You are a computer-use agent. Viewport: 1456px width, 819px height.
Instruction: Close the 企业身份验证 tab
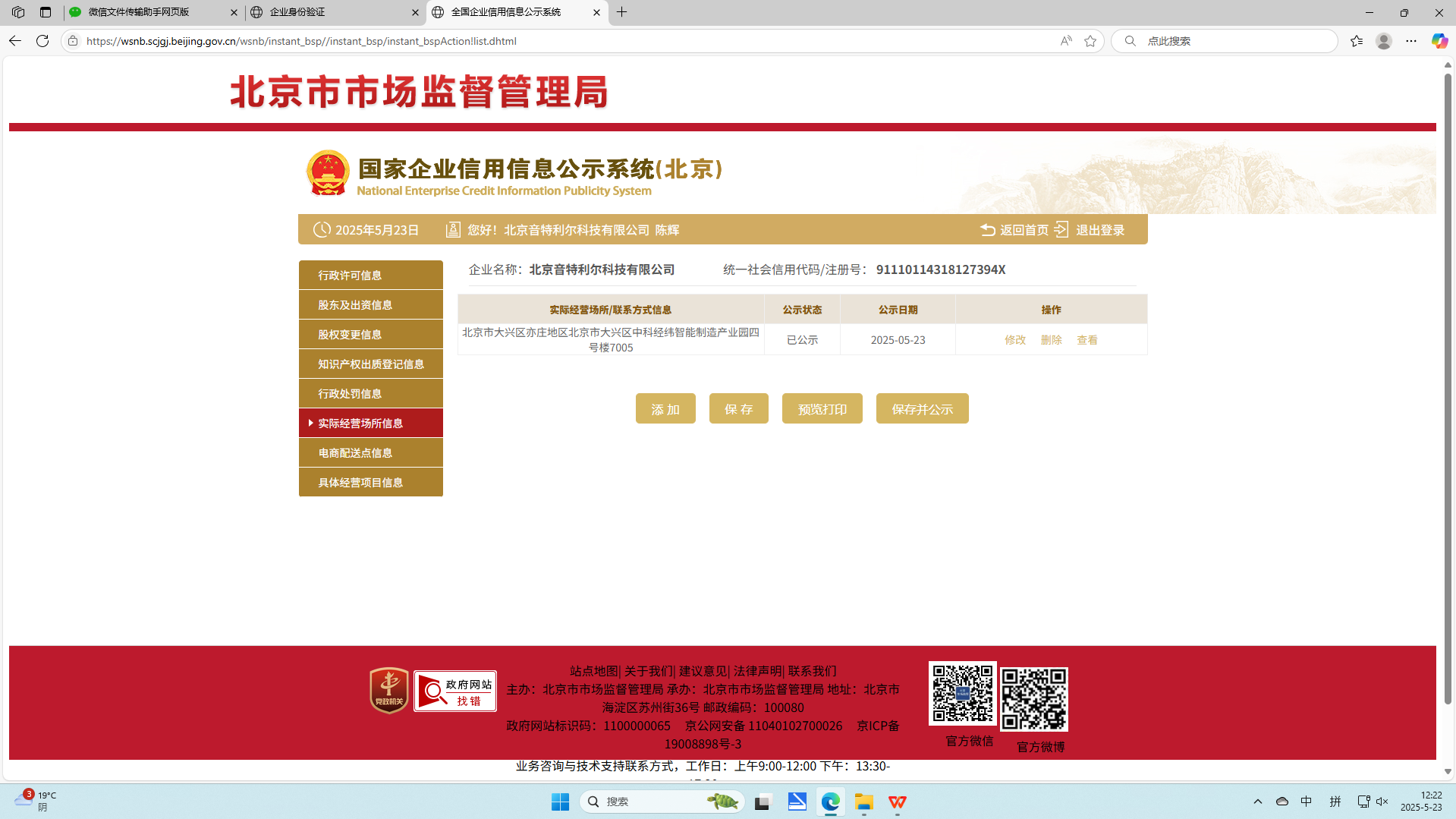point(415,12)
